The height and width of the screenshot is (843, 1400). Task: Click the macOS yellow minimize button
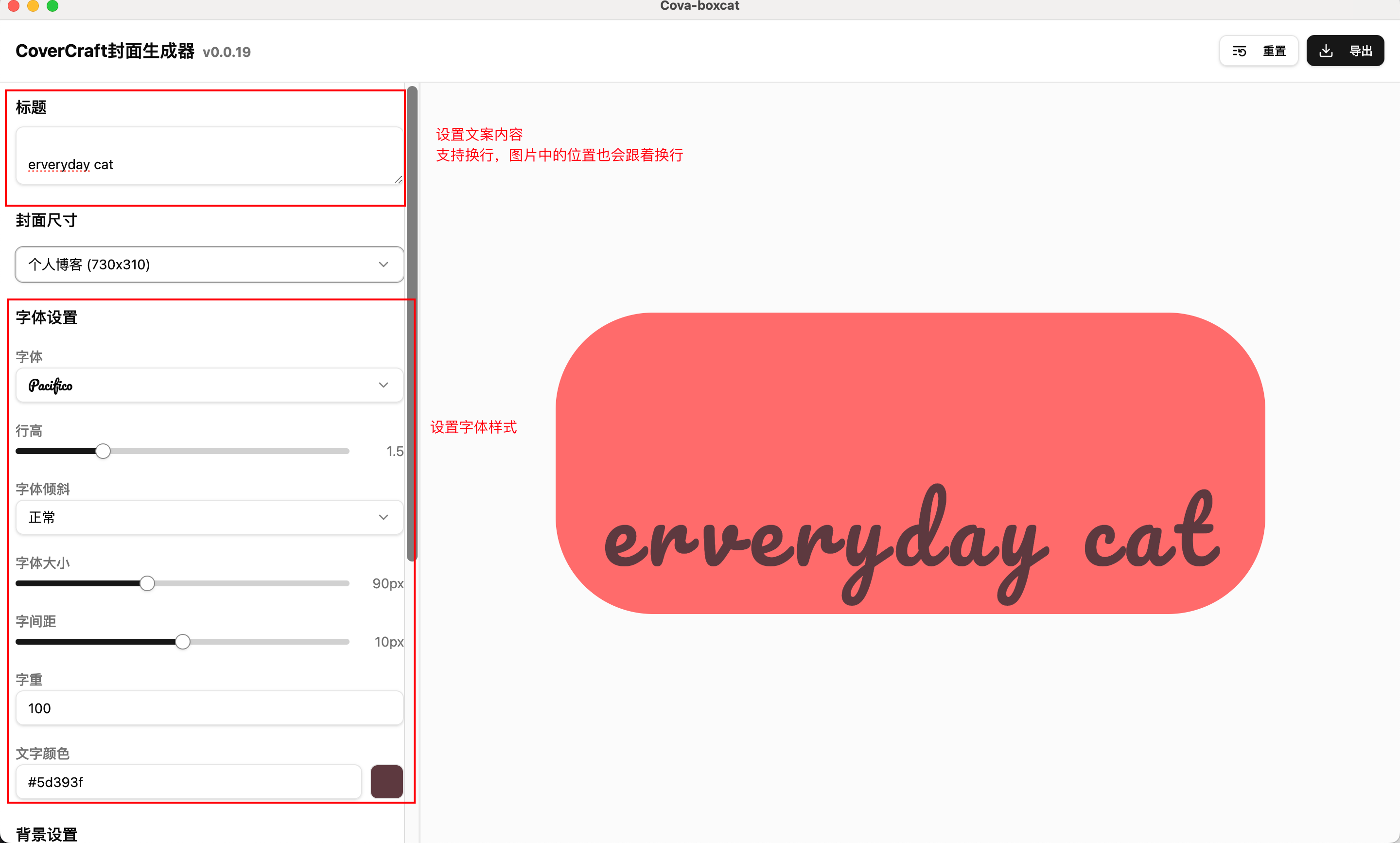click(33, 6)
